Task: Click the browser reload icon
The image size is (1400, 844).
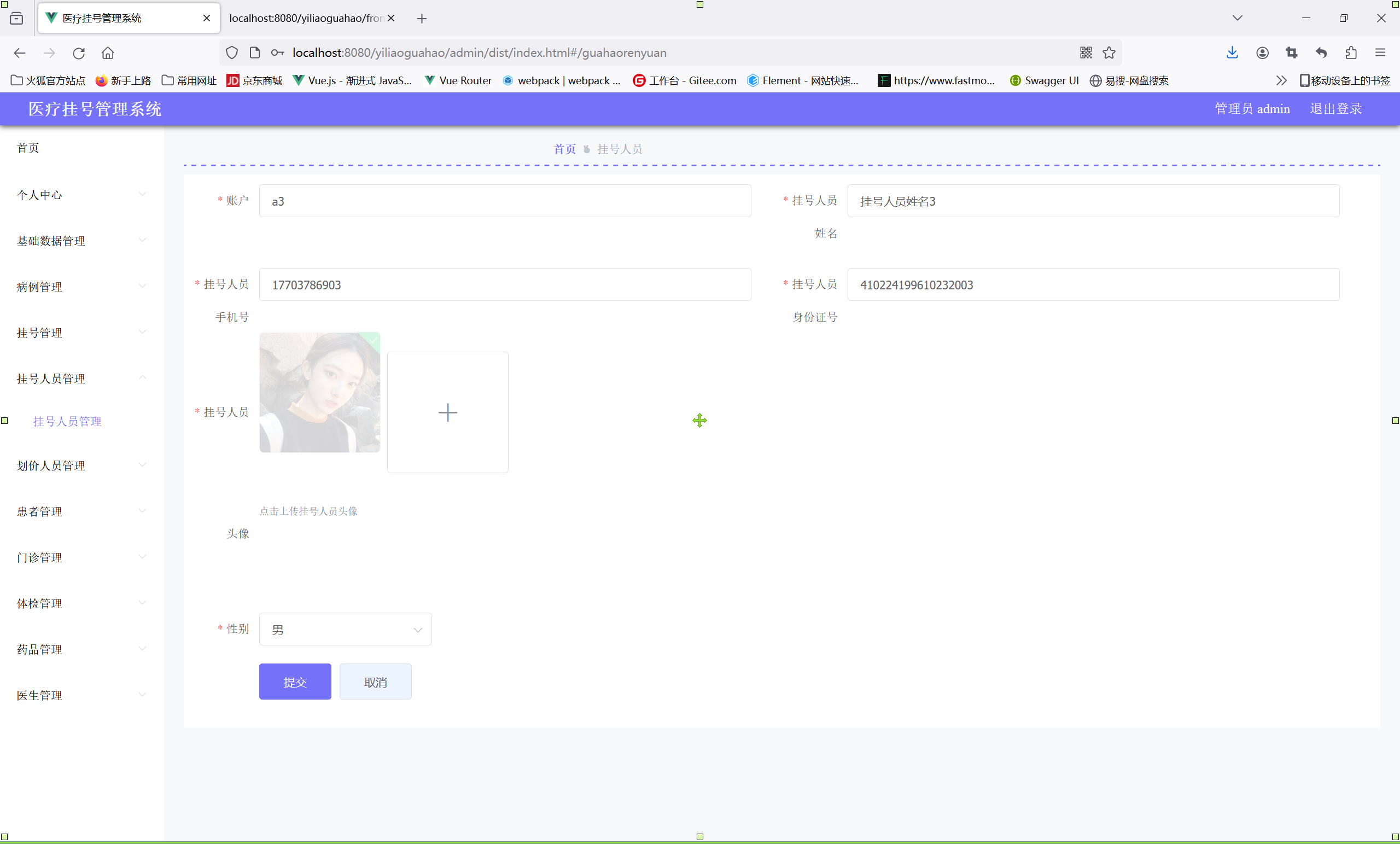Action: click(78, 53)
